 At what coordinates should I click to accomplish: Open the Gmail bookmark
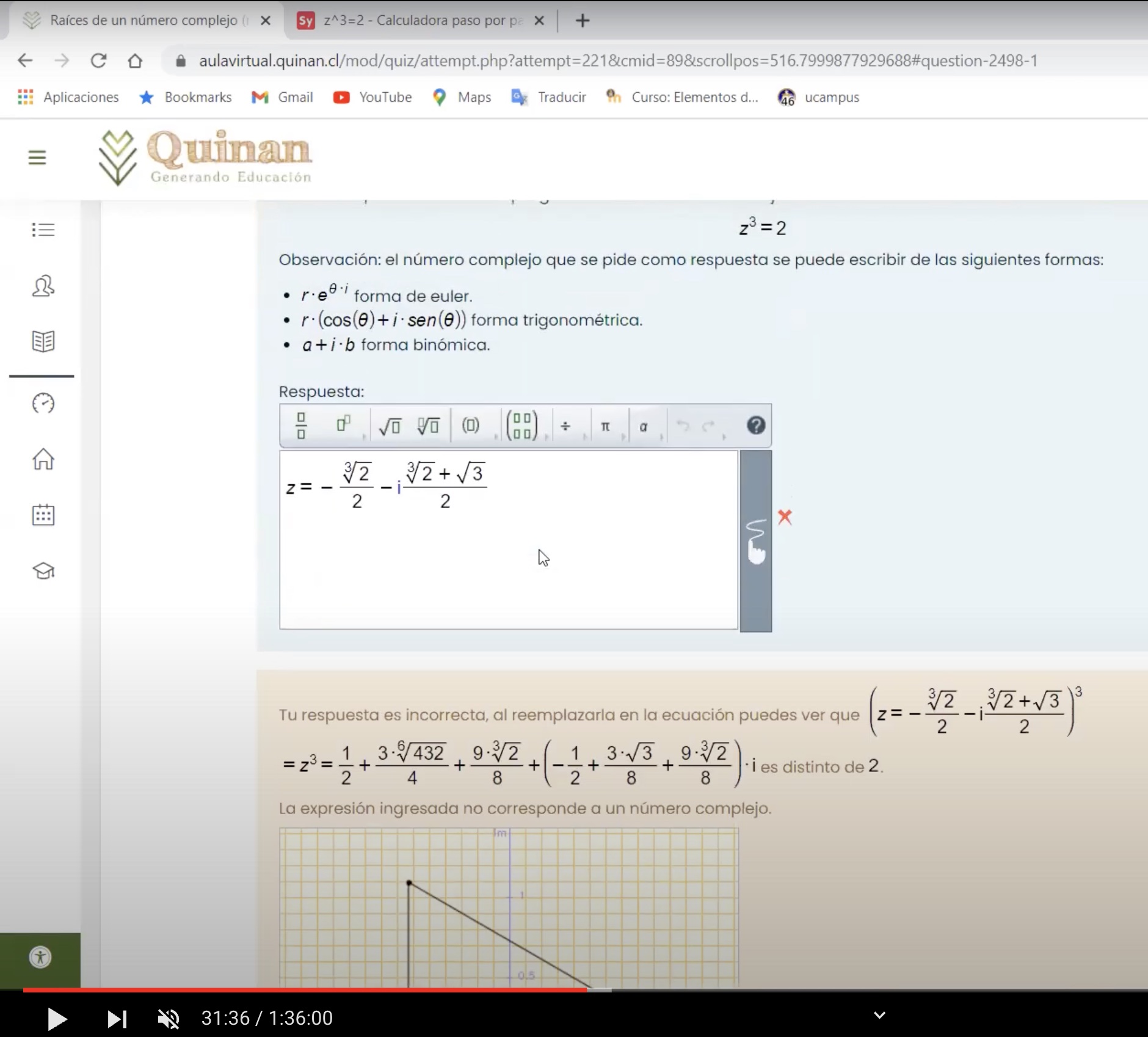[x=282, y=97]
